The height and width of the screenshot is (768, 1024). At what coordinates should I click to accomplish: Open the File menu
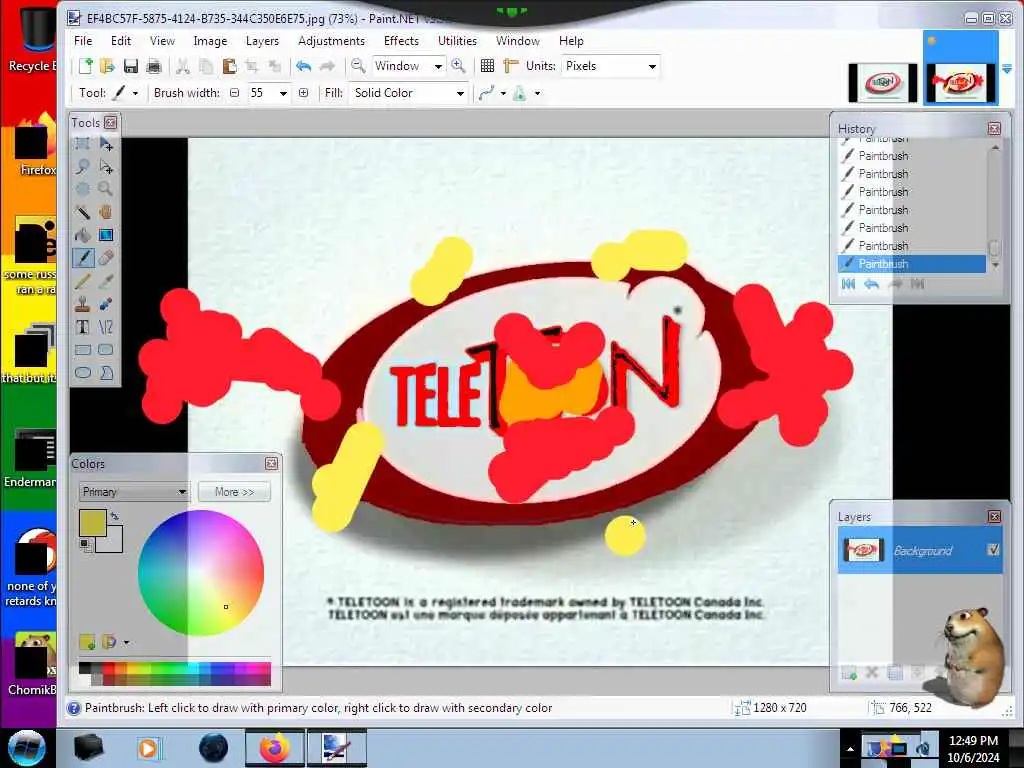83,40
